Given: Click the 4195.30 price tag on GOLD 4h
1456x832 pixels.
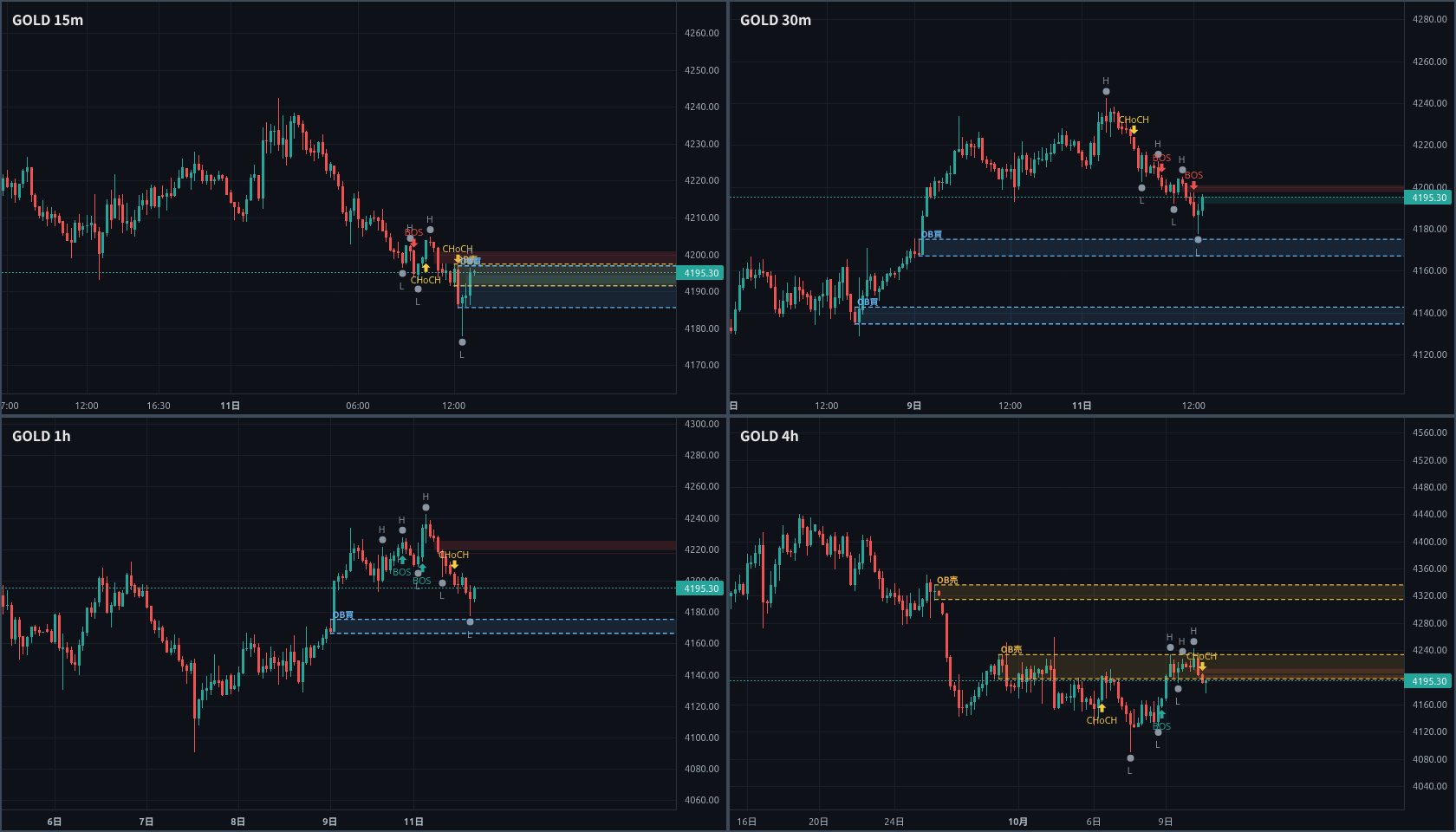Looking at the screenshot, I should click(1429, 681).
